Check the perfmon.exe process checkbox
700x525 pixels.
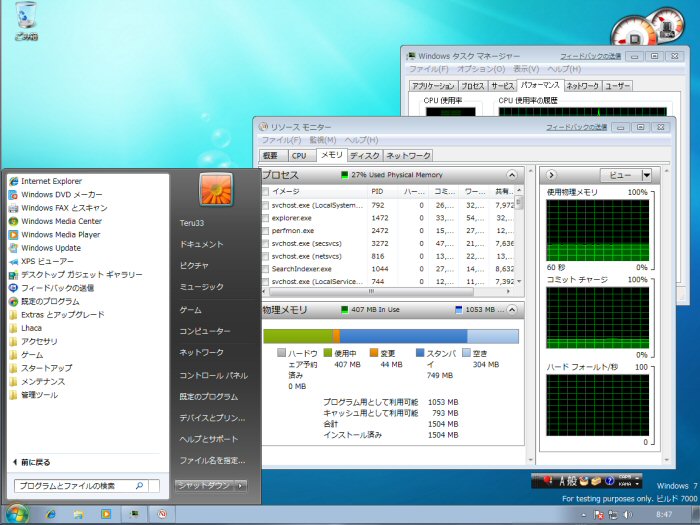(x=265, y=231)
